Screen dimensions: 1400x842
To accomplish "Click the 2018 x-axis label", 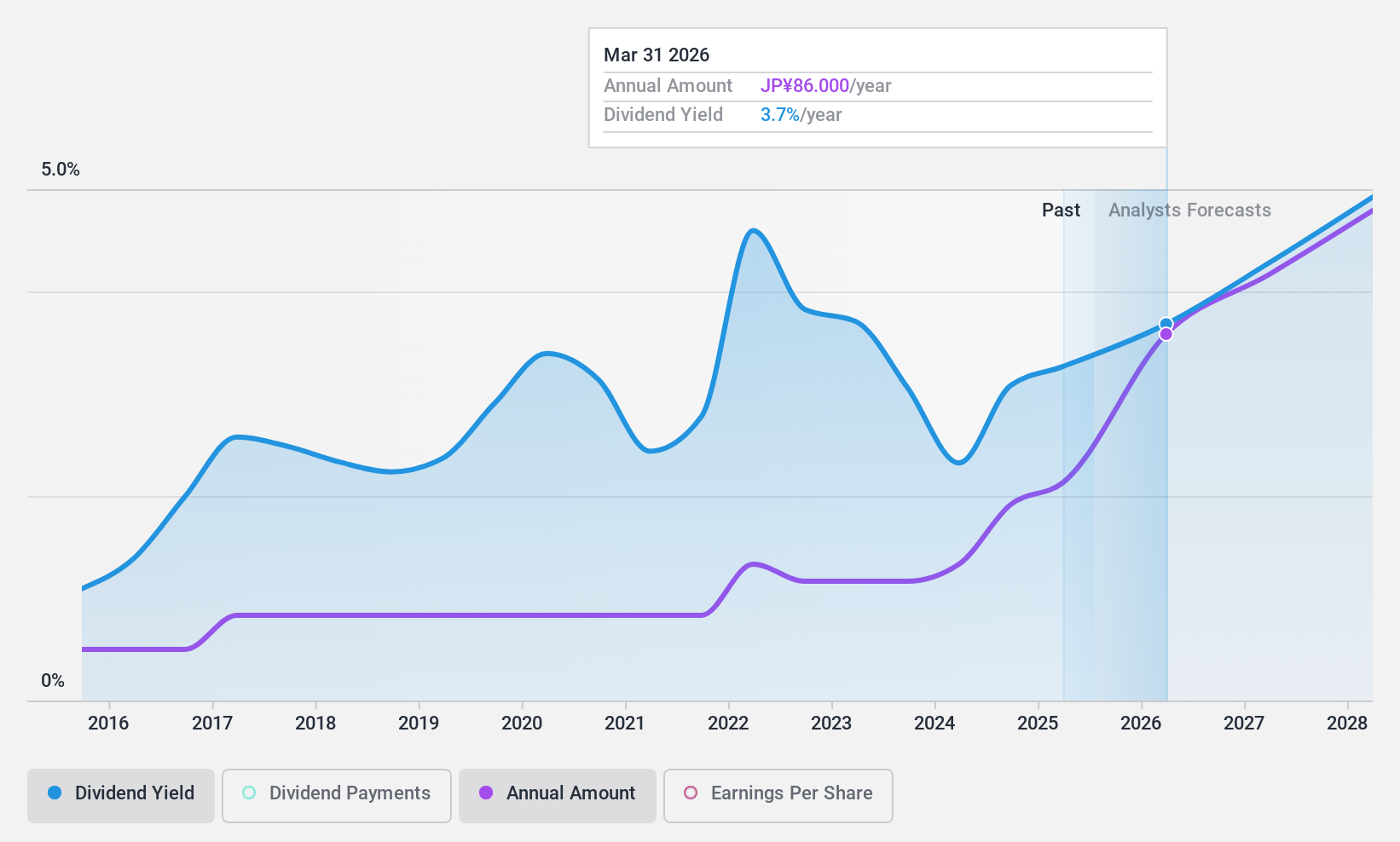I will coord(315,724).
